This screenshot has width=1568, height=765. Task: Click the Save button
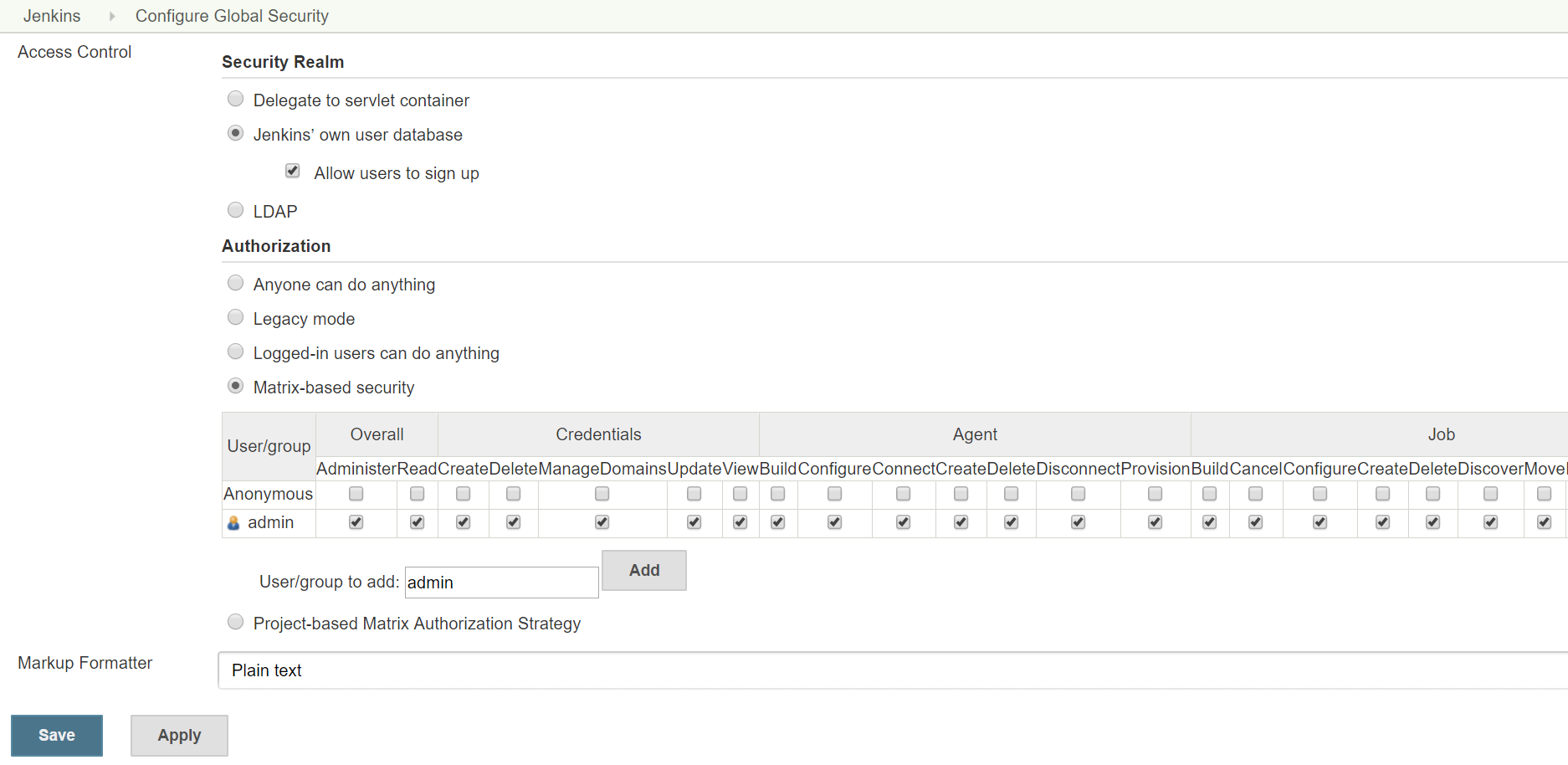pyautogui.click(x=57, y=736)
